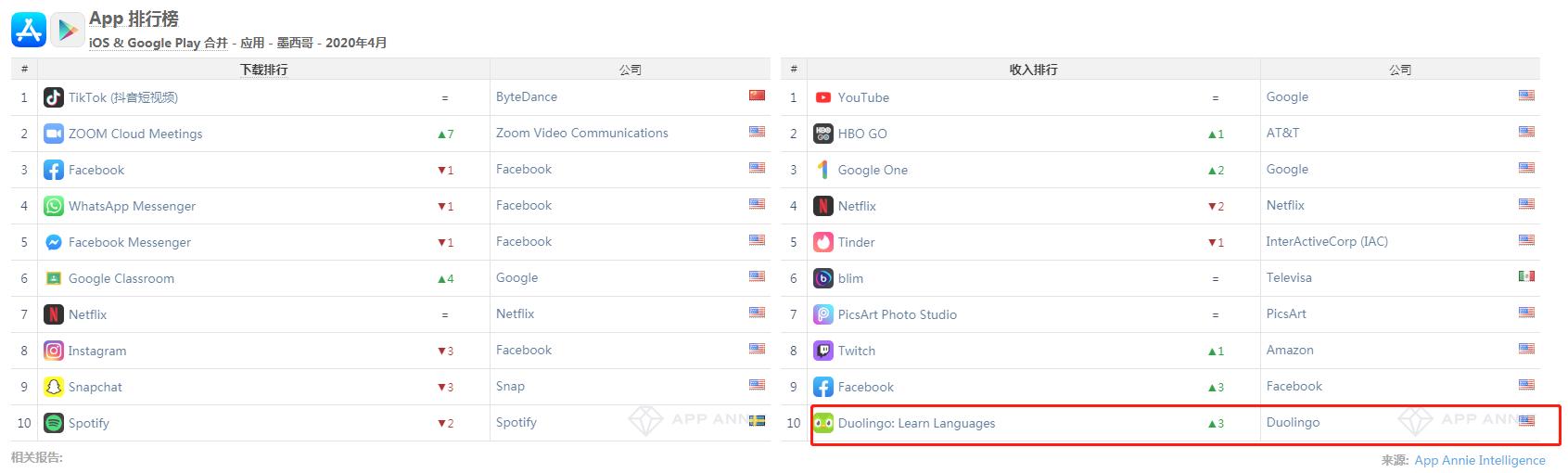Click the ▼3 rank change for Instagram
1568x473 pixels.
[x=445, y=351]
